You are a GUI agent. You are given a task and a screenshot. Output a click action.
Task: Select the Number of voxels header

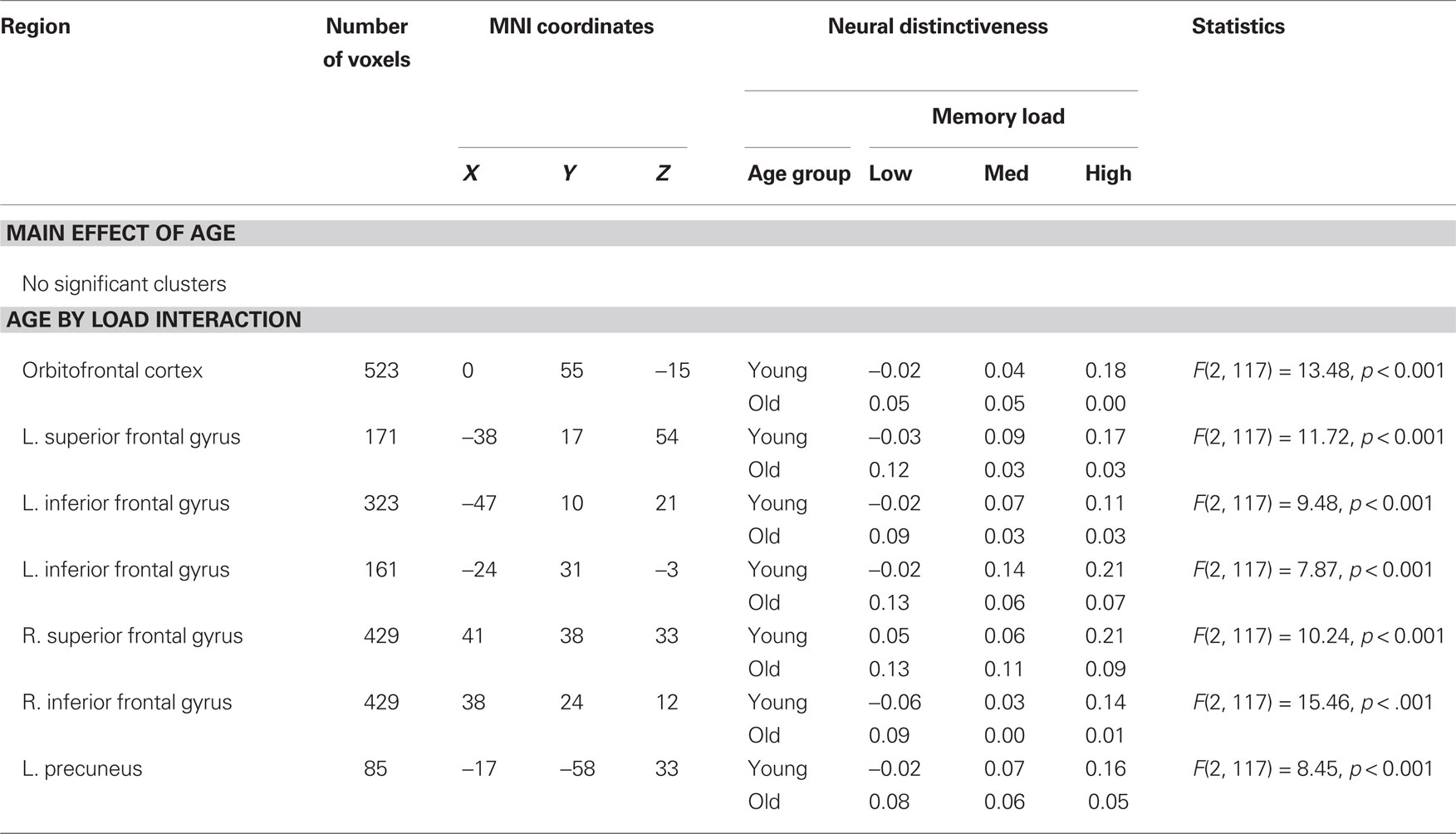point(366,43)
